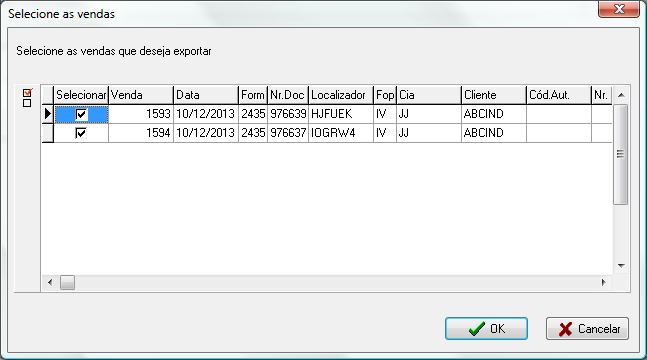The image size is (647, 360).
Task: Select the cell with venda number 1594
Action: (x=141, y=133)
